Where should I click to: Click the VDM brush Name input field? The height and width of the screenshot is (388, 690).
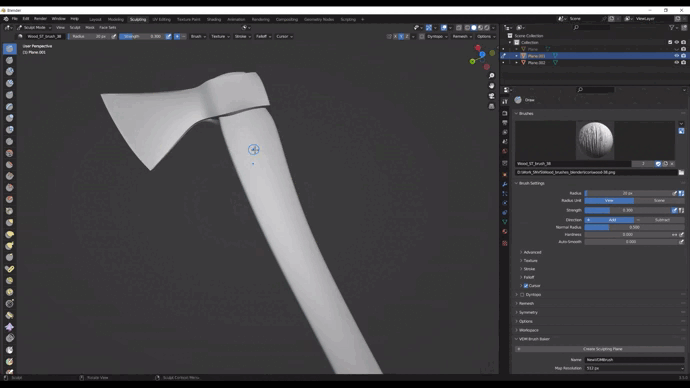click(635, 360)
